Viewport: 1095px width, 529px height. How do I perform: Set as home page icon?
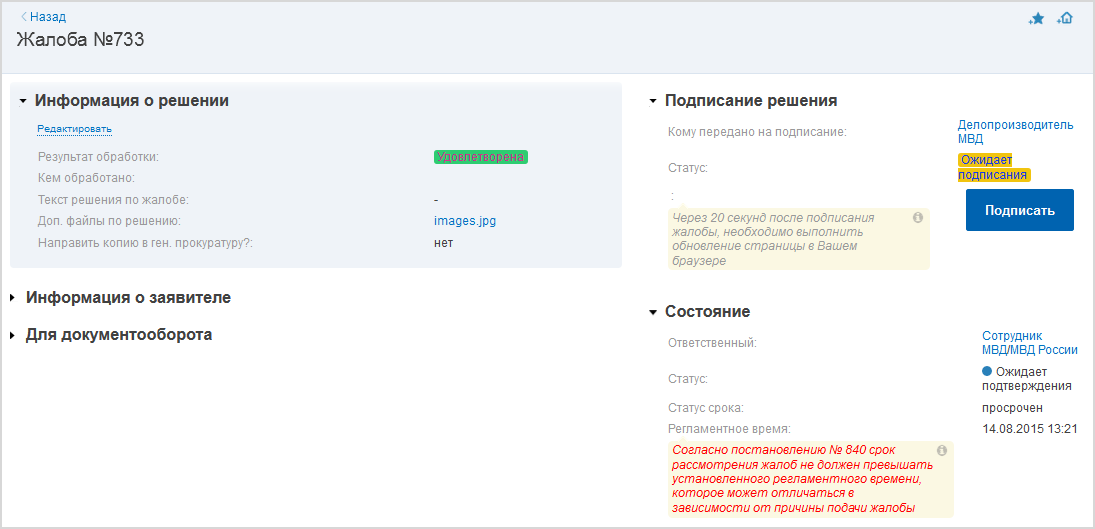point(1065,19)
